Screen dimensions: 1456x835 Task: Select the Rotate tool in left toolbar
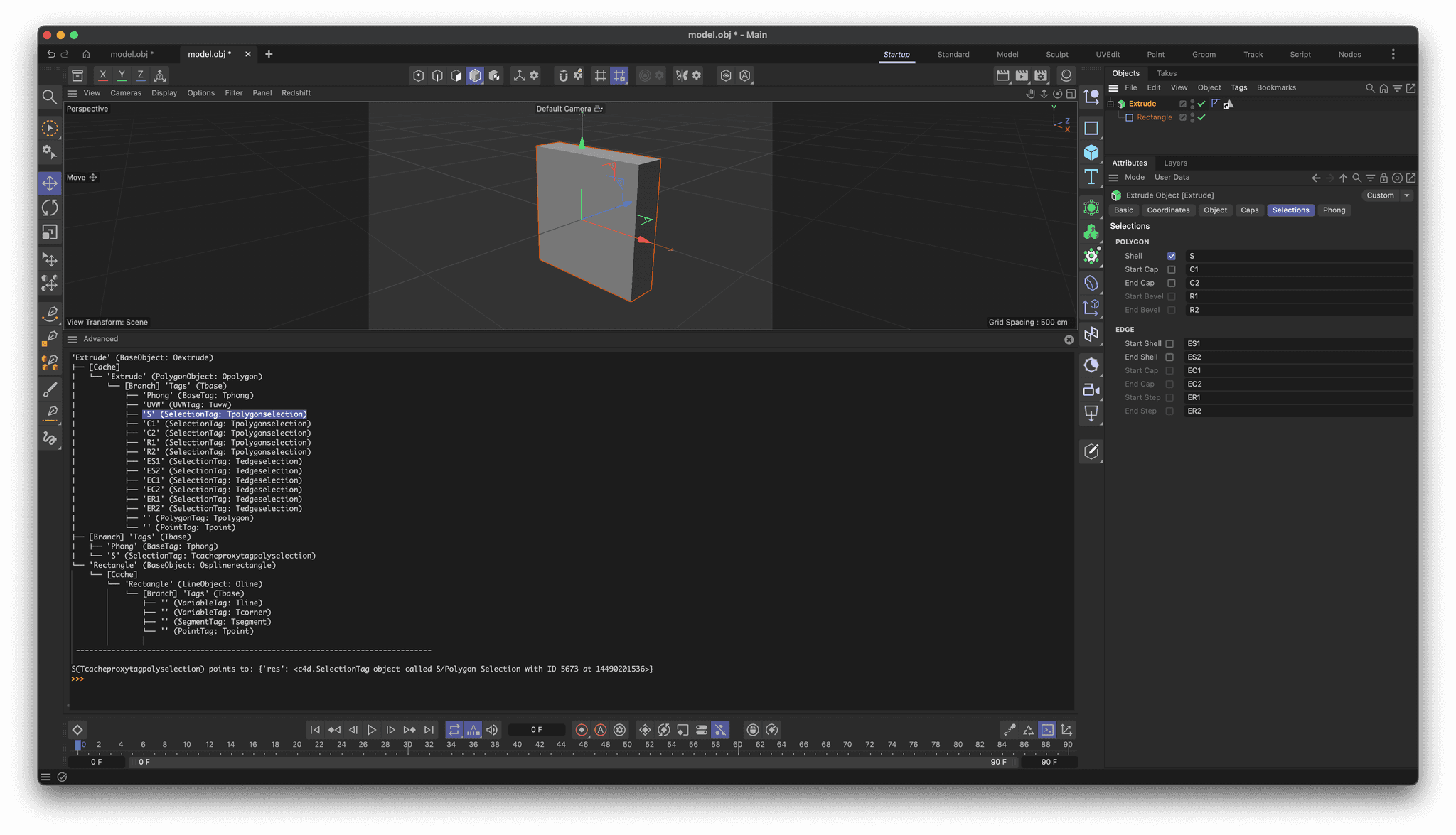(x=50, y=208)
